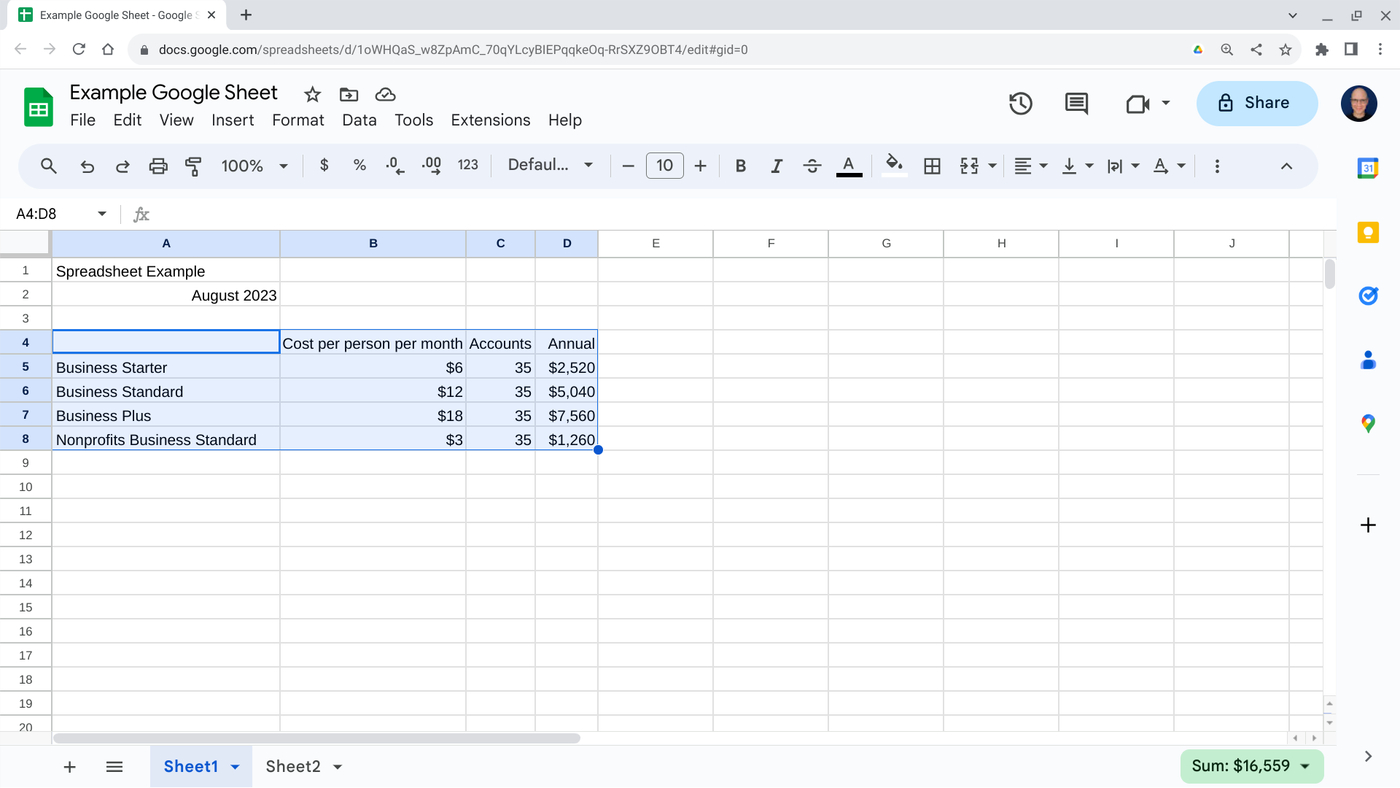Click the decrease decimal places icon

tap(394, 165)
